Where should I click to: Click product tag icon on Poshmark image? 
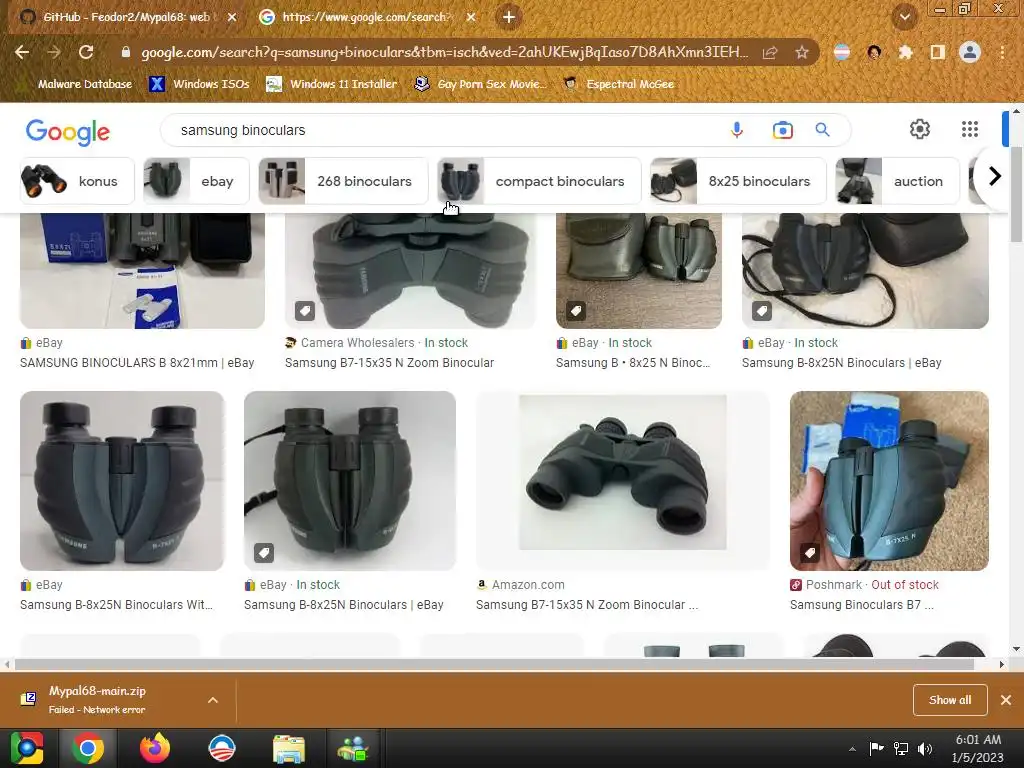click(x=810, y=553)
